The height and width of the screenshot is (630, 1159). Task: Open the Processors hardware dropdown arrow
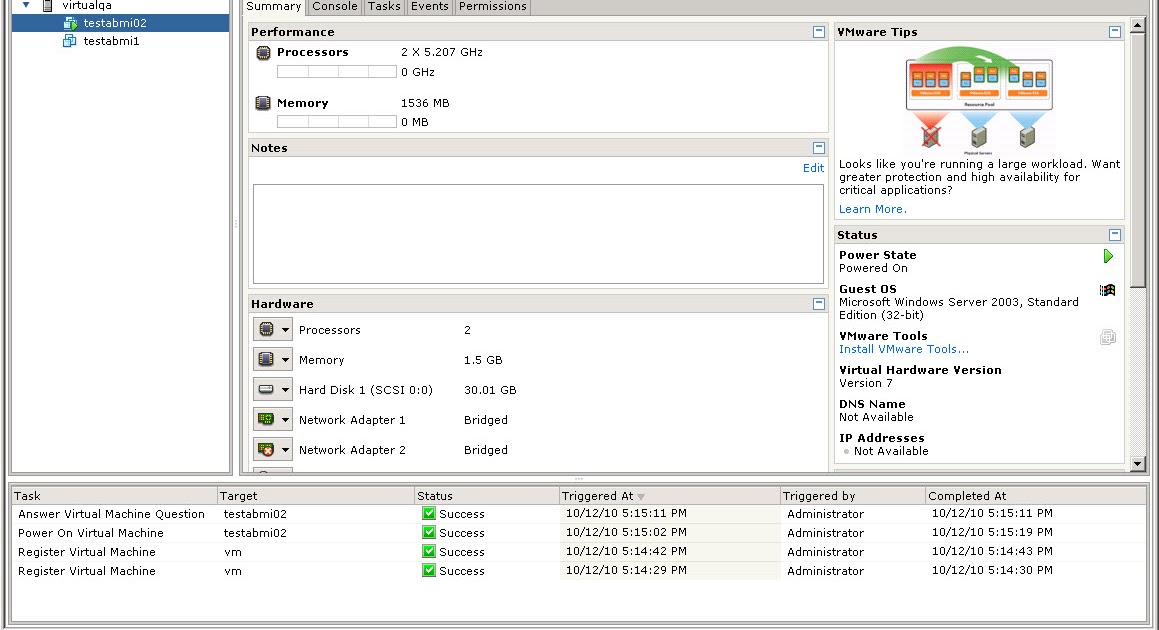coord(285,330)
